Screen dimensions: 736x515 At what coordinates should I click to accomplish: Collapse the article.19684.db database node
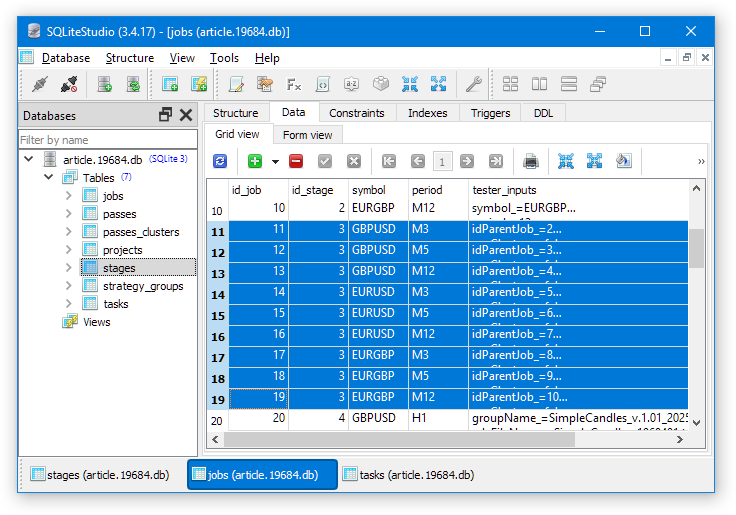pos(28,159)
